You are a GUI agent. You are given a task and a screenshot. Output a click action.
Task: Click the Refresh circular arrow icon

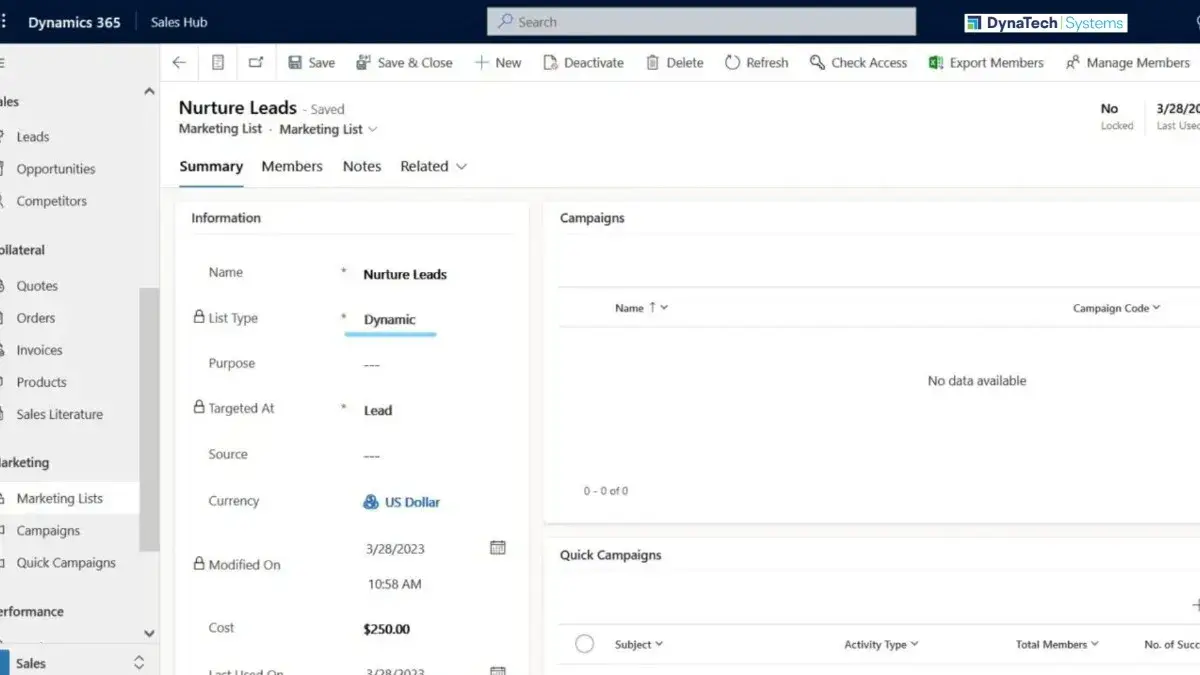click(x=732, y=62)
